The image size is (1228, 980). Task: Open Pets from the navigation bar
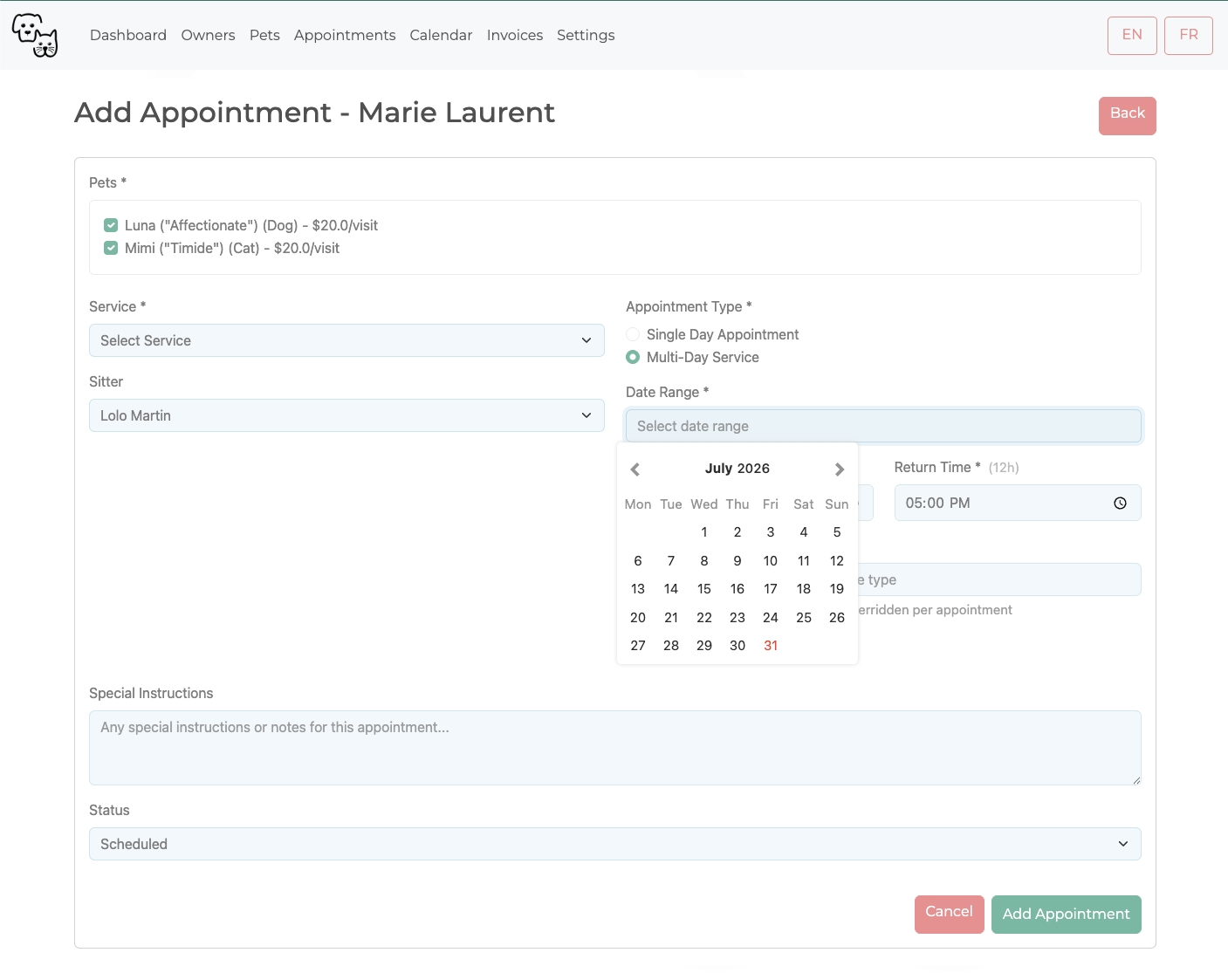tap(264, 35)
